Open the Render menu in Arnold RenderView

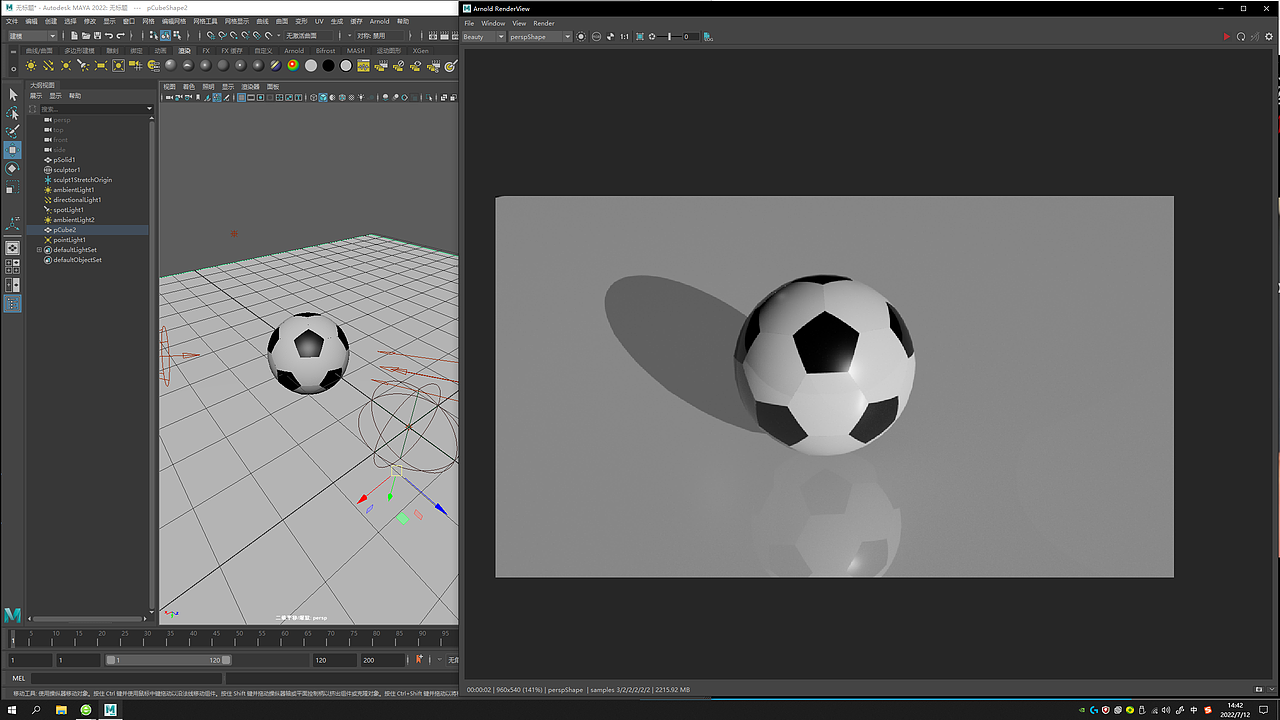click(x=544, y=23)
